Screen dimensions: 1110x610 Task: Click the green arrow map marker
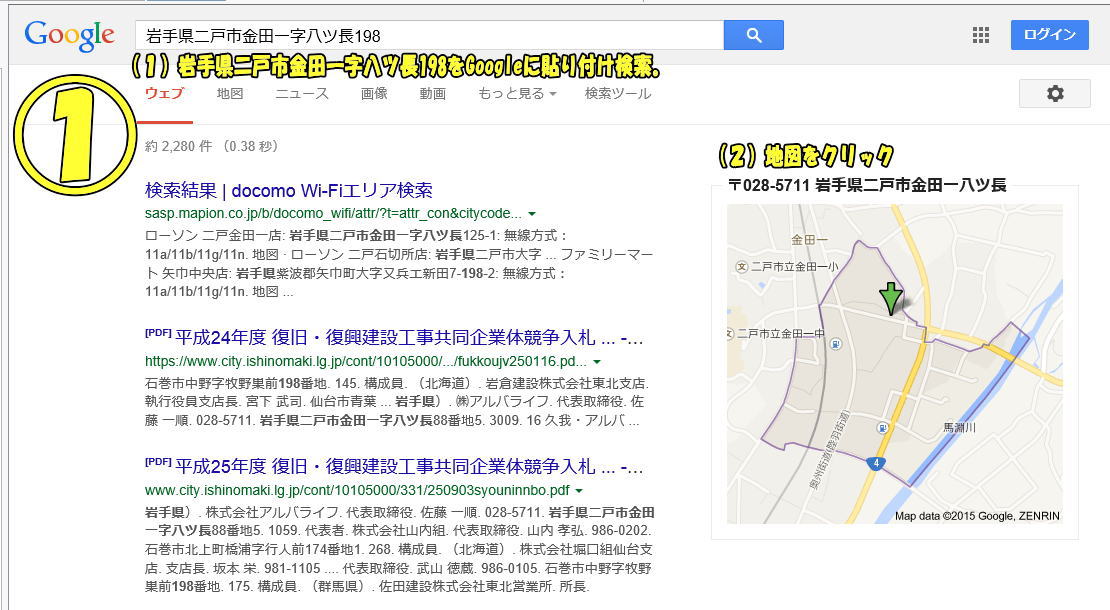pyautogui.click(x=891, y=298)
